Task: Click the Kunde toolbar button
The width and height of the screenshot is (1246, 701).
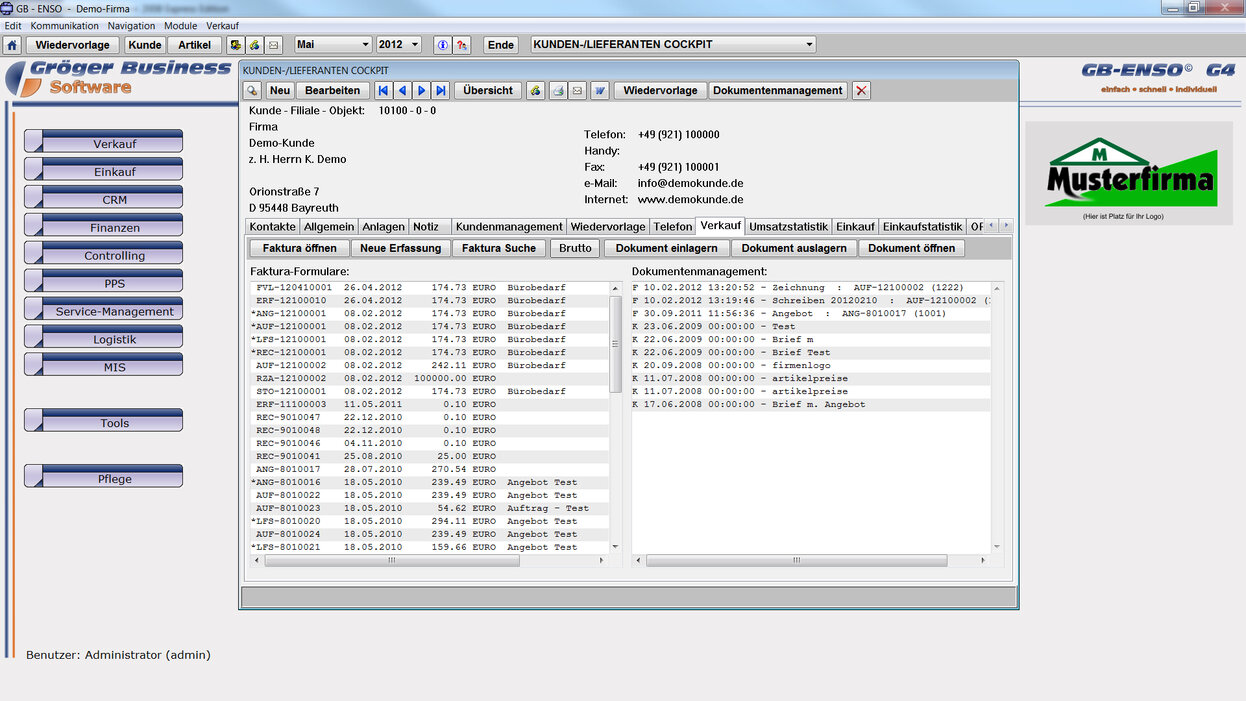Action: (x=145, y=45)
